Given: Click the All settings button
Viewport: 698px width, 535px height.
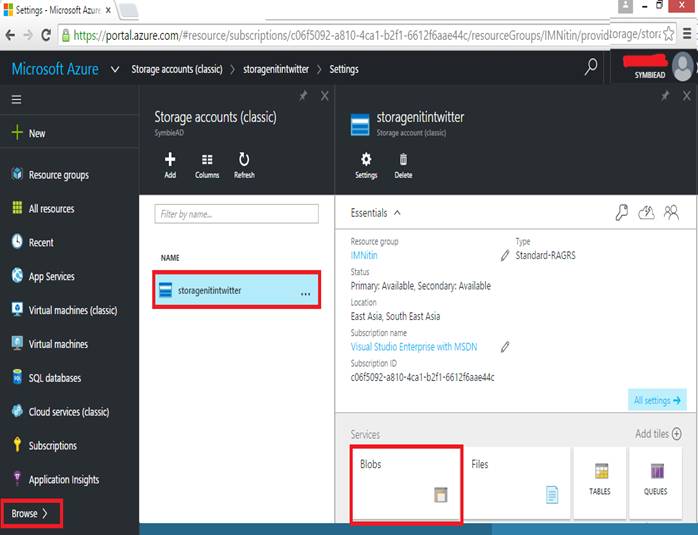Looking at the screenshot, I should coord(657,400).
